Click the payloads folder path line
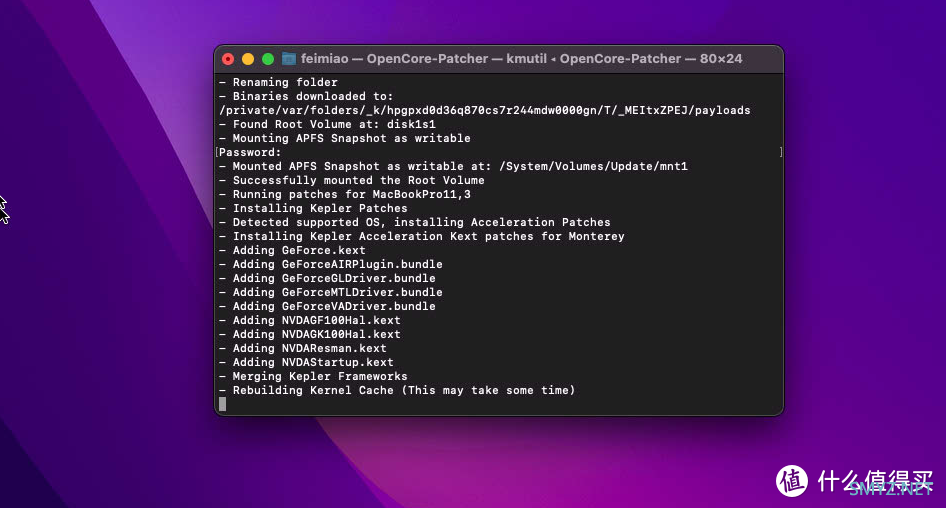Screen dimensions: 946x508 (x=484, y=110)
